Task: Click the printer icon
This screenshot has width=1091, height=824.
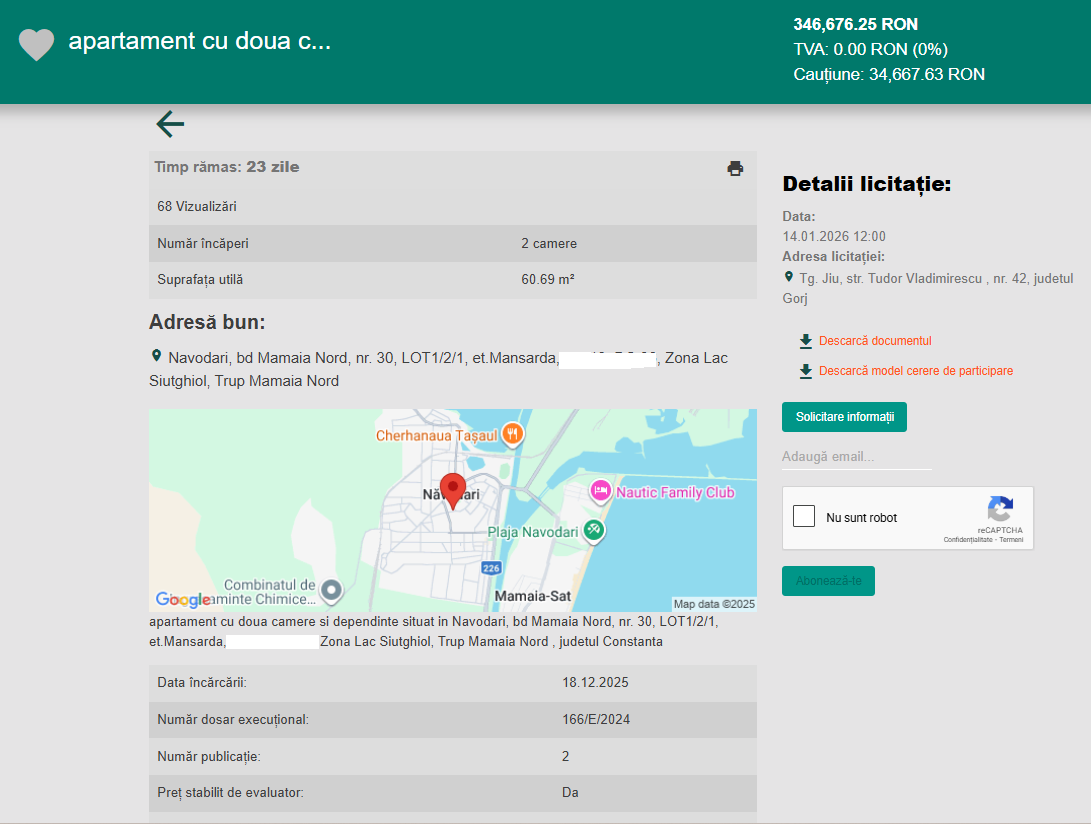Action: pyautogui.click(x=735, y=168)
